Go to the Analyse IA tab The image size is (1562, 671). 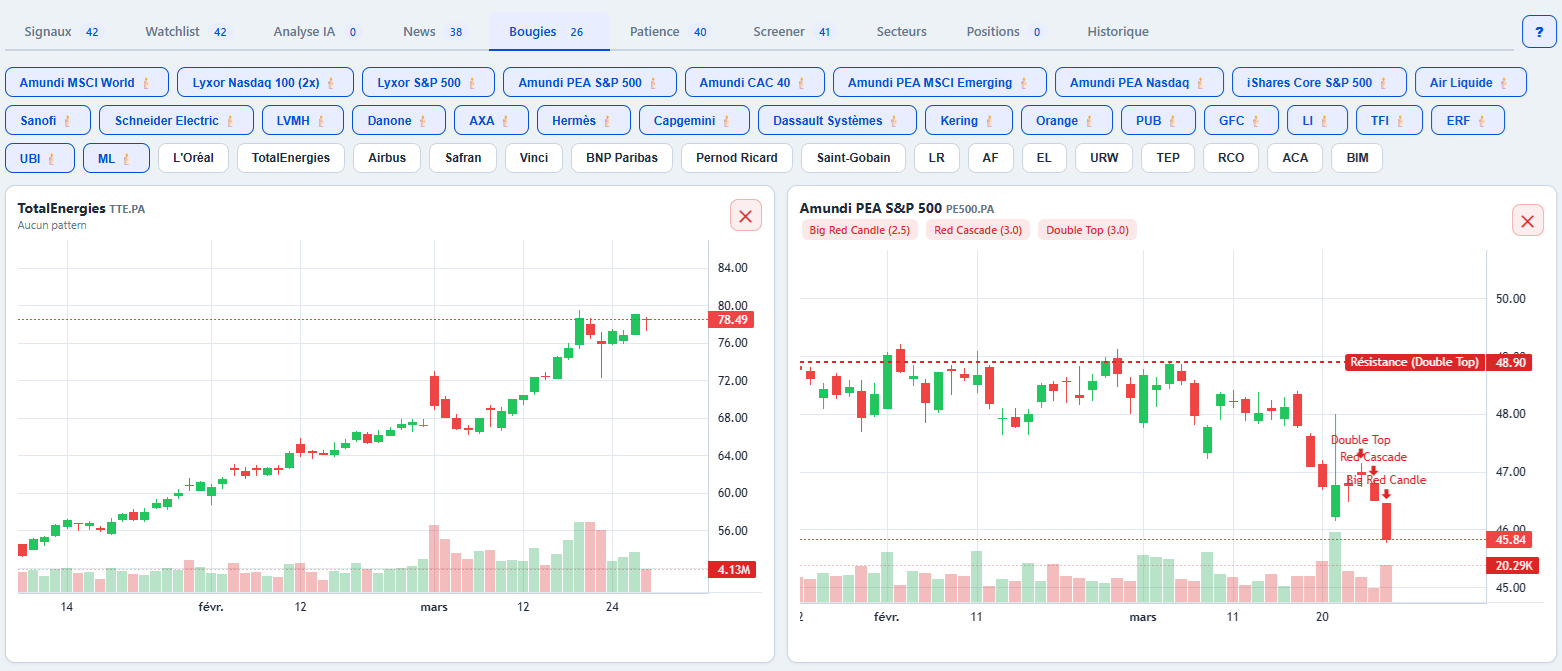316,32
